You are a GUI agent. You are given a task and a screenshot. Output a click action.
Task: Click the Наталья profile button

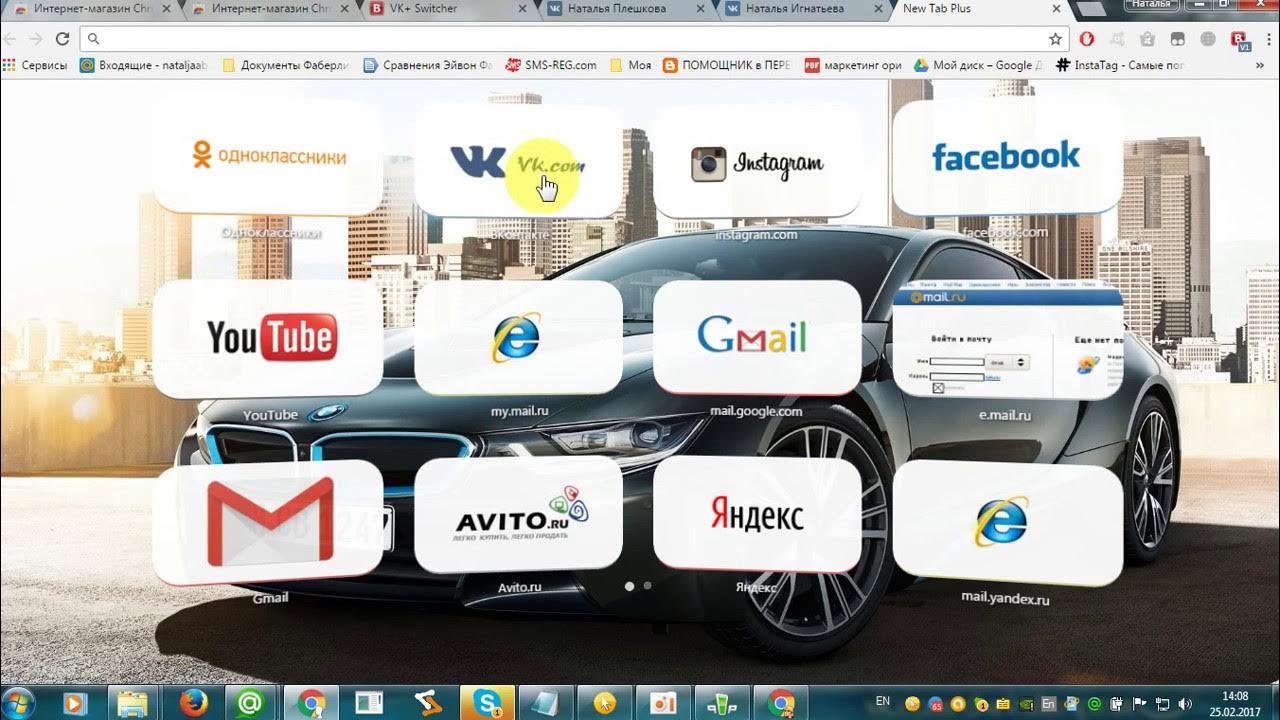click(x=1150, y=5)
